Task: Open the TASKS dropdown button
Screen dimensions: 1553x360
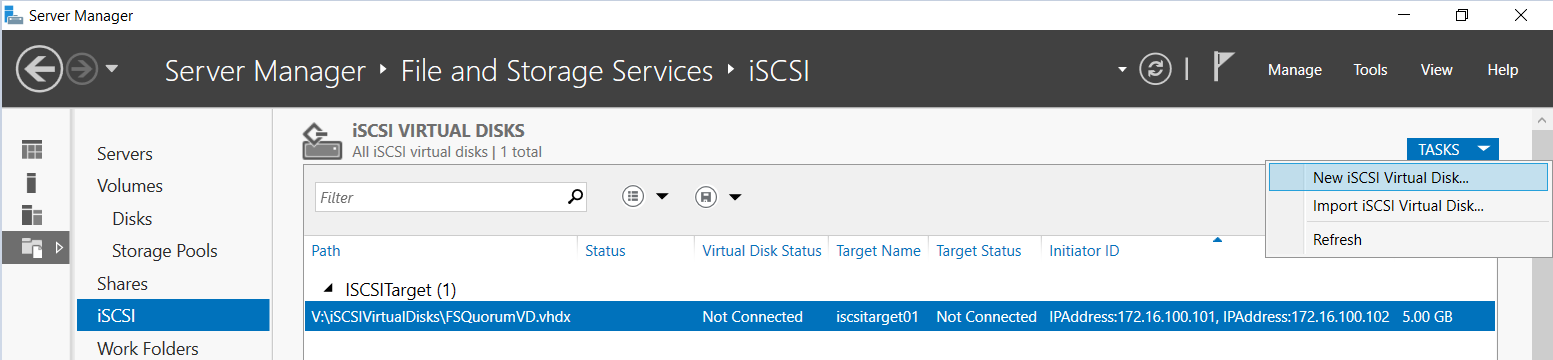Action: (x=1452, y=149)
